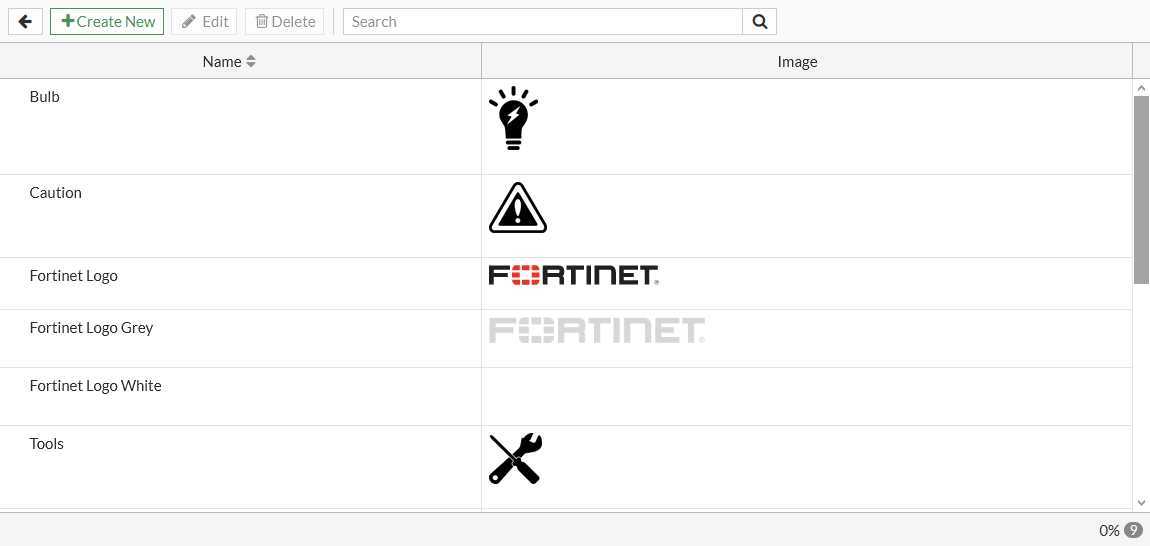Click the grey Fortinet logo image
1150x546 pixels.
pyautogui.click(x=597, y=330)
